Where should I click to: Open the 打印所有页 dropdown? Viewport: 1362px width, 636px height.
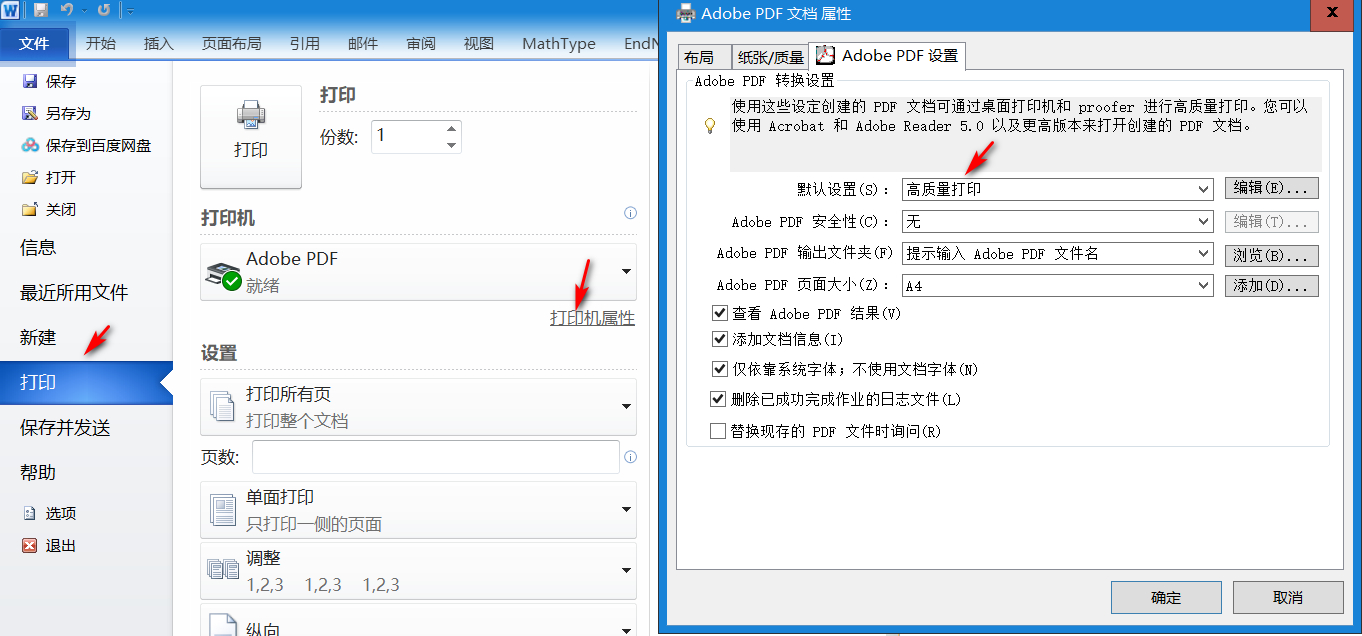click(x=419, y=406)
